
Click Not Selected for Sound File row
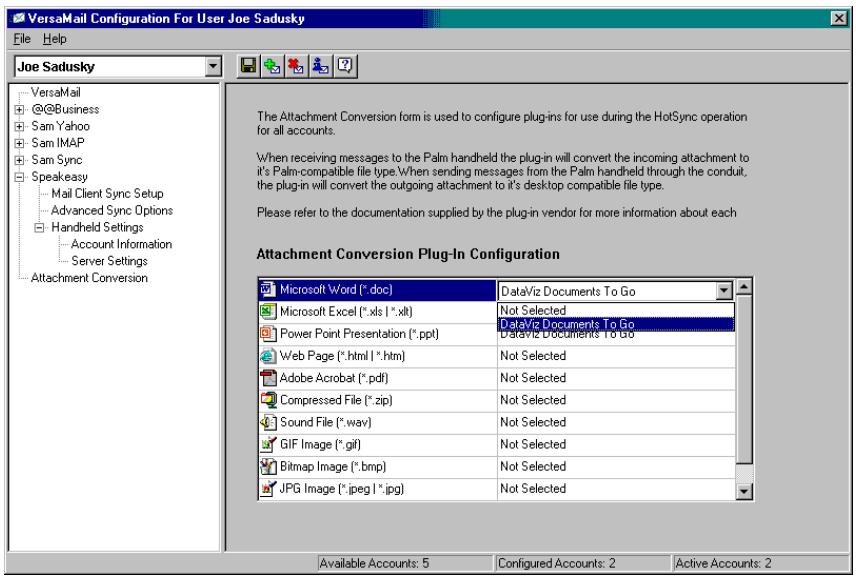[533, 422]
